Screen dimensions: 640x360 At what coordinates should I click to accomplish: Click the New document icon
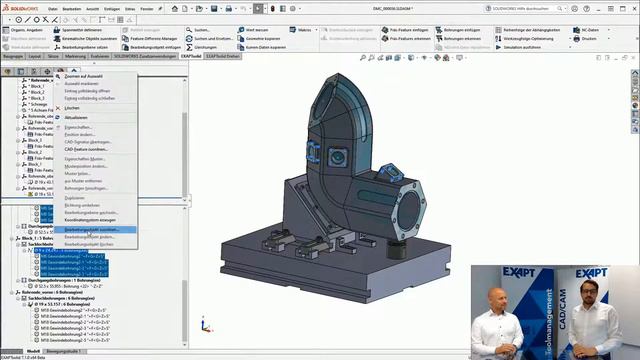tap(185, 9)
